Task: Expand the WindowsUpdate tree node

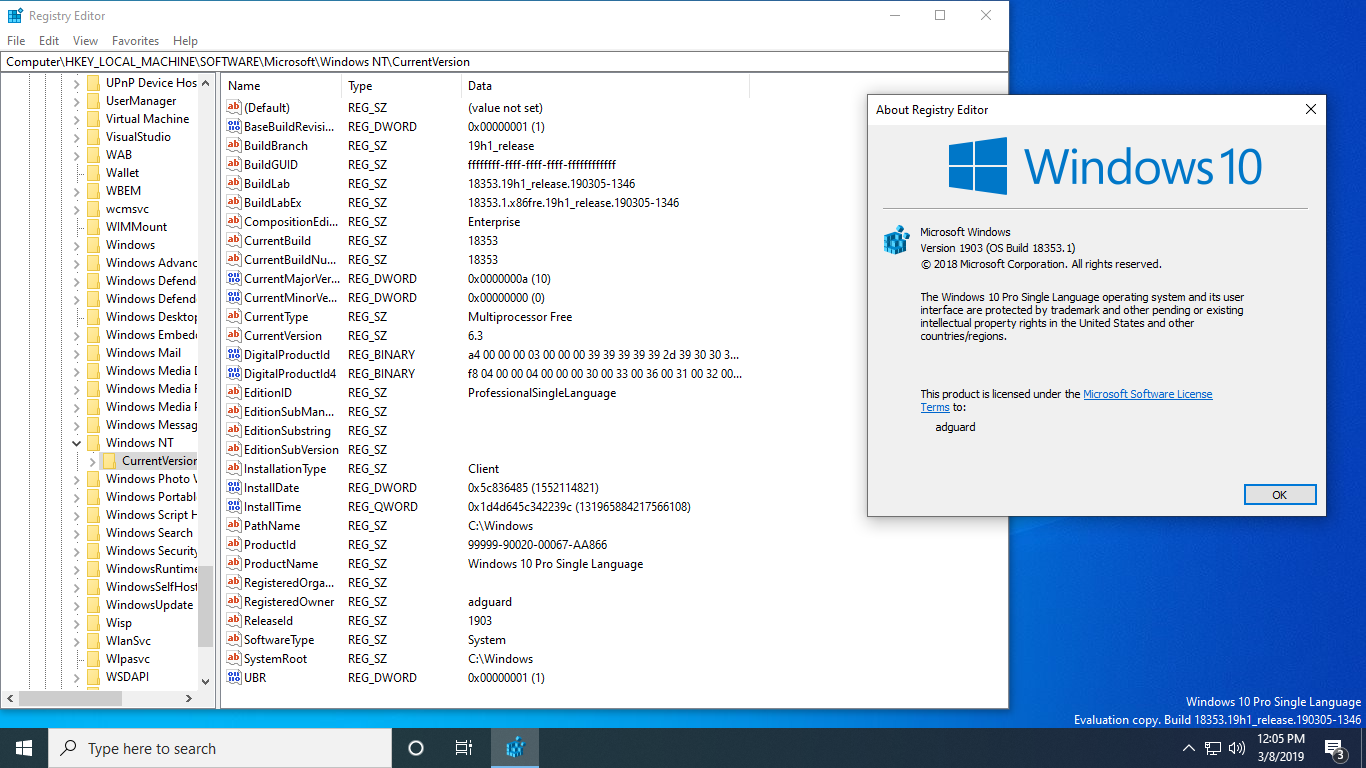Action: point(77,605)
